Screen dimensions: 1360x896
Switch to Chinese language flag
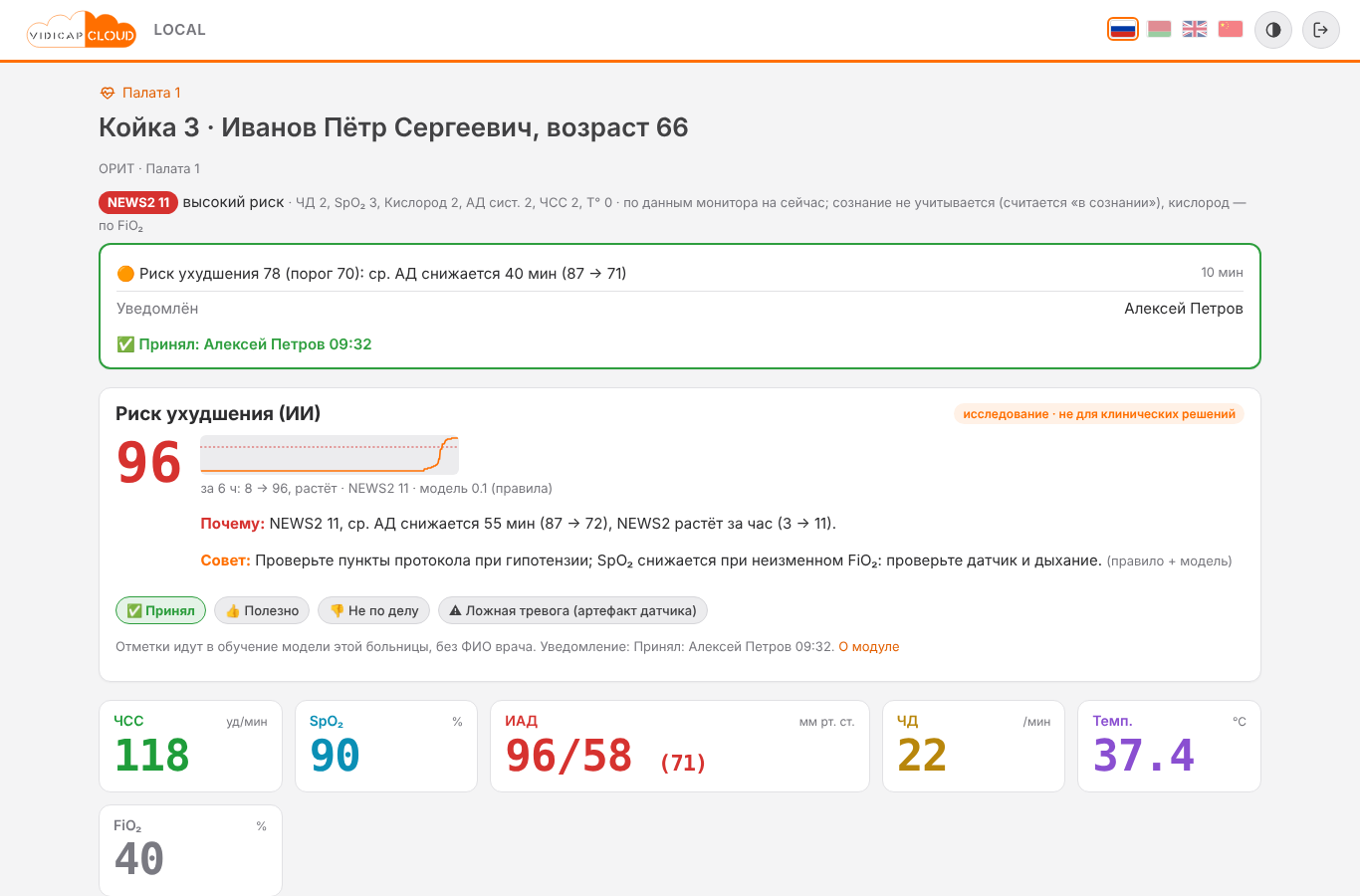(1231, 29)
